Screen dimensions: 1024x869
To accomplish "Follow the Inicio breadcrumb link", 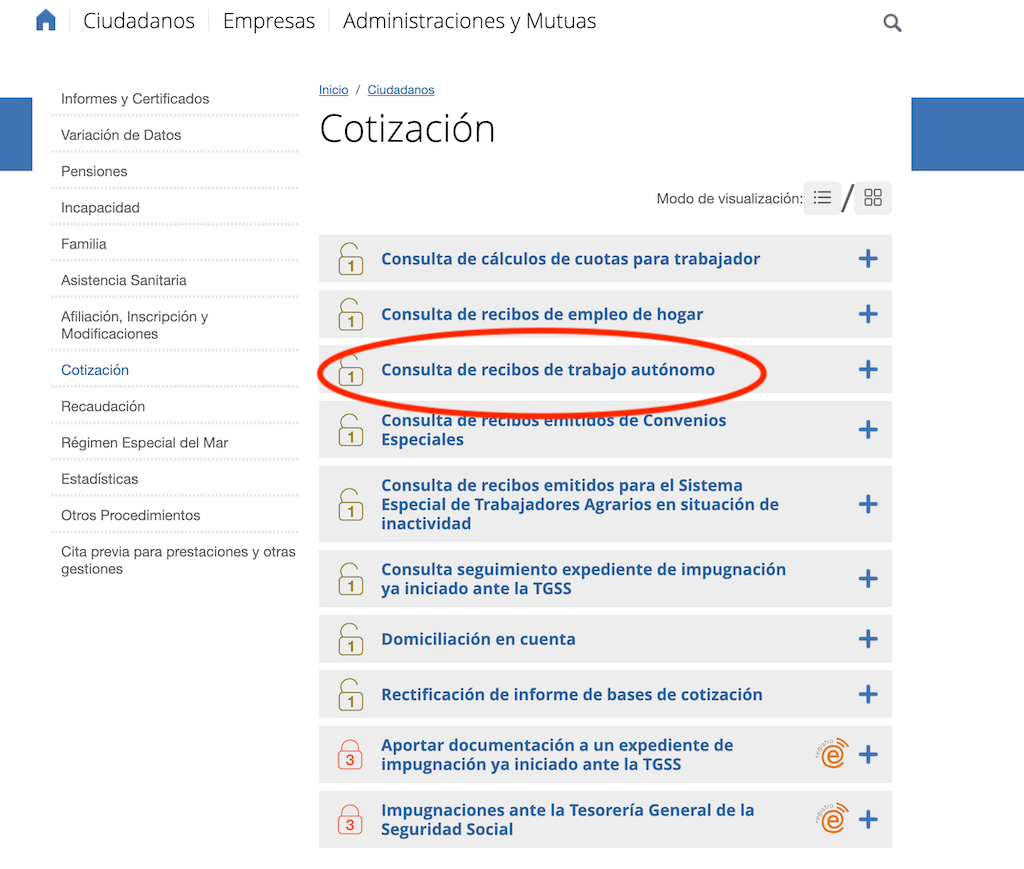I will click(333, 89).
